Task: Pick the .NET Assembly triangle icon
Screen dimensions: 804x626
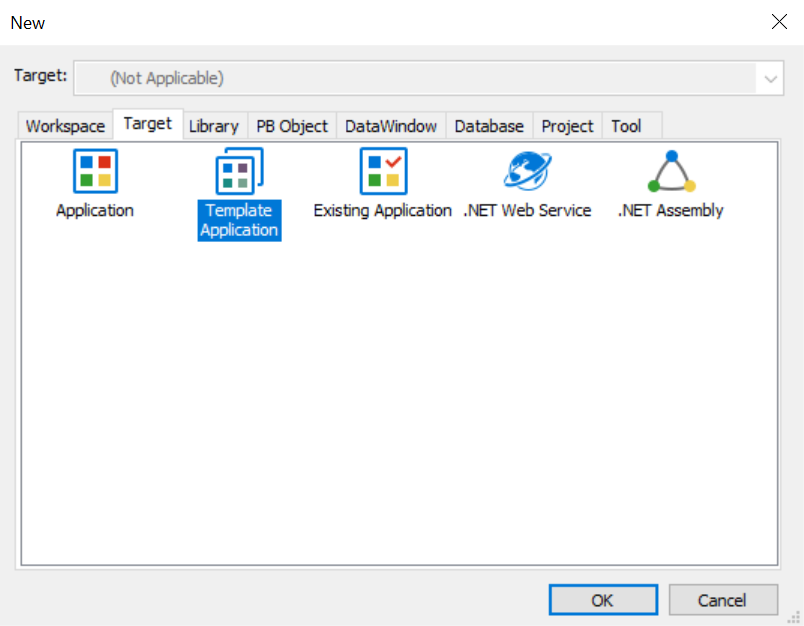Action: [672, 171]
